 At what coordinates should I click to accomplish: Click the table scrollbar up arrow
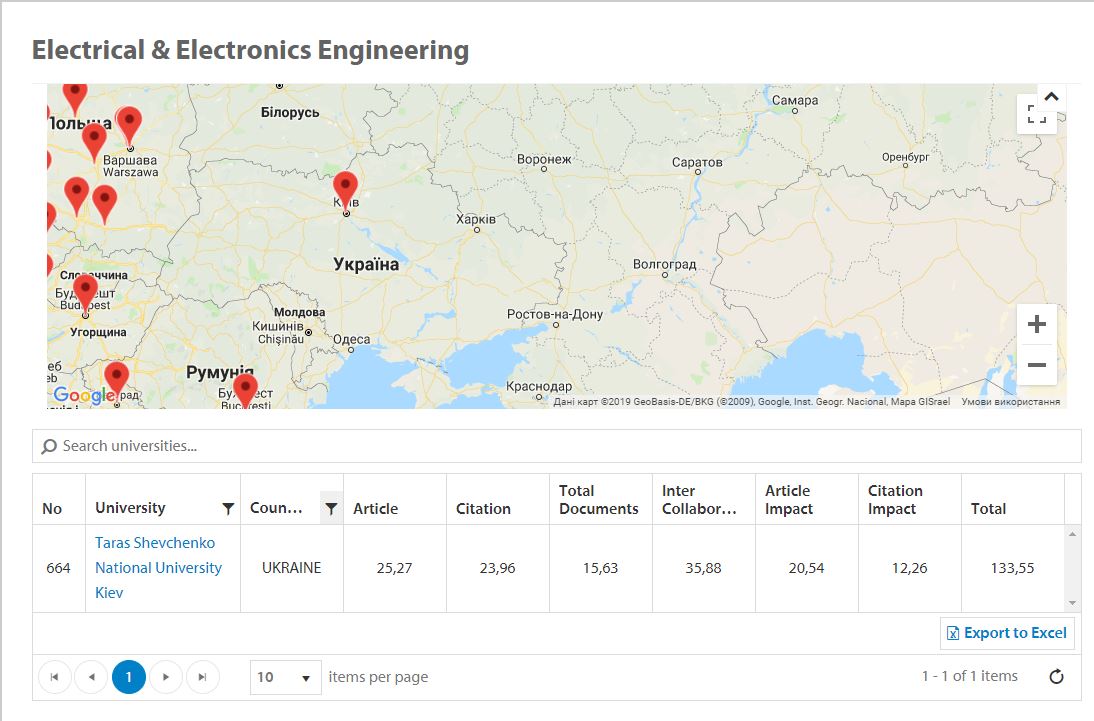point(1072,534)
